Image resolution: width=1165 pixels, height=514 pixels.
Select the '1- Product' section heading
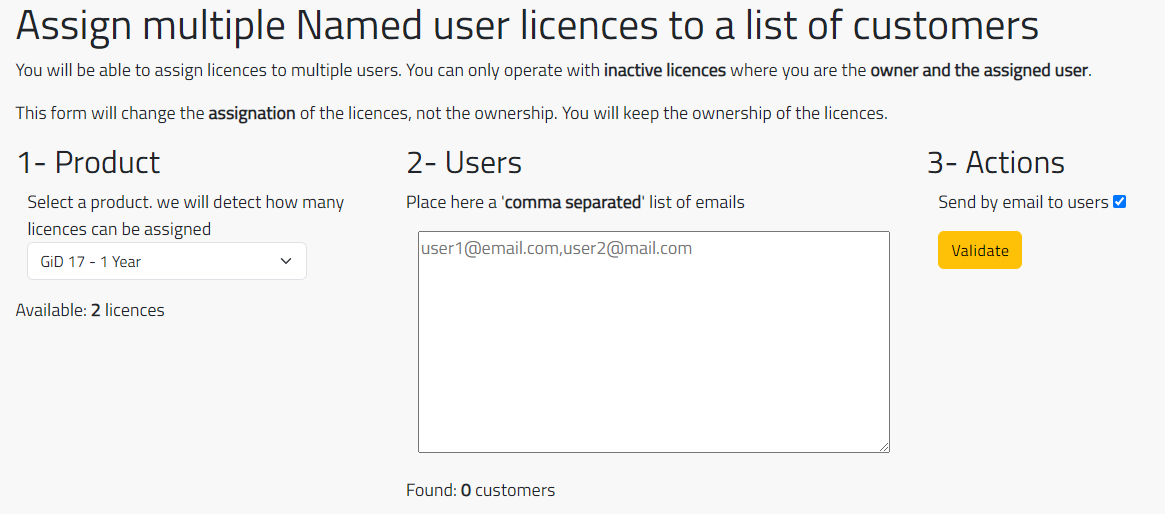point(88,163)
